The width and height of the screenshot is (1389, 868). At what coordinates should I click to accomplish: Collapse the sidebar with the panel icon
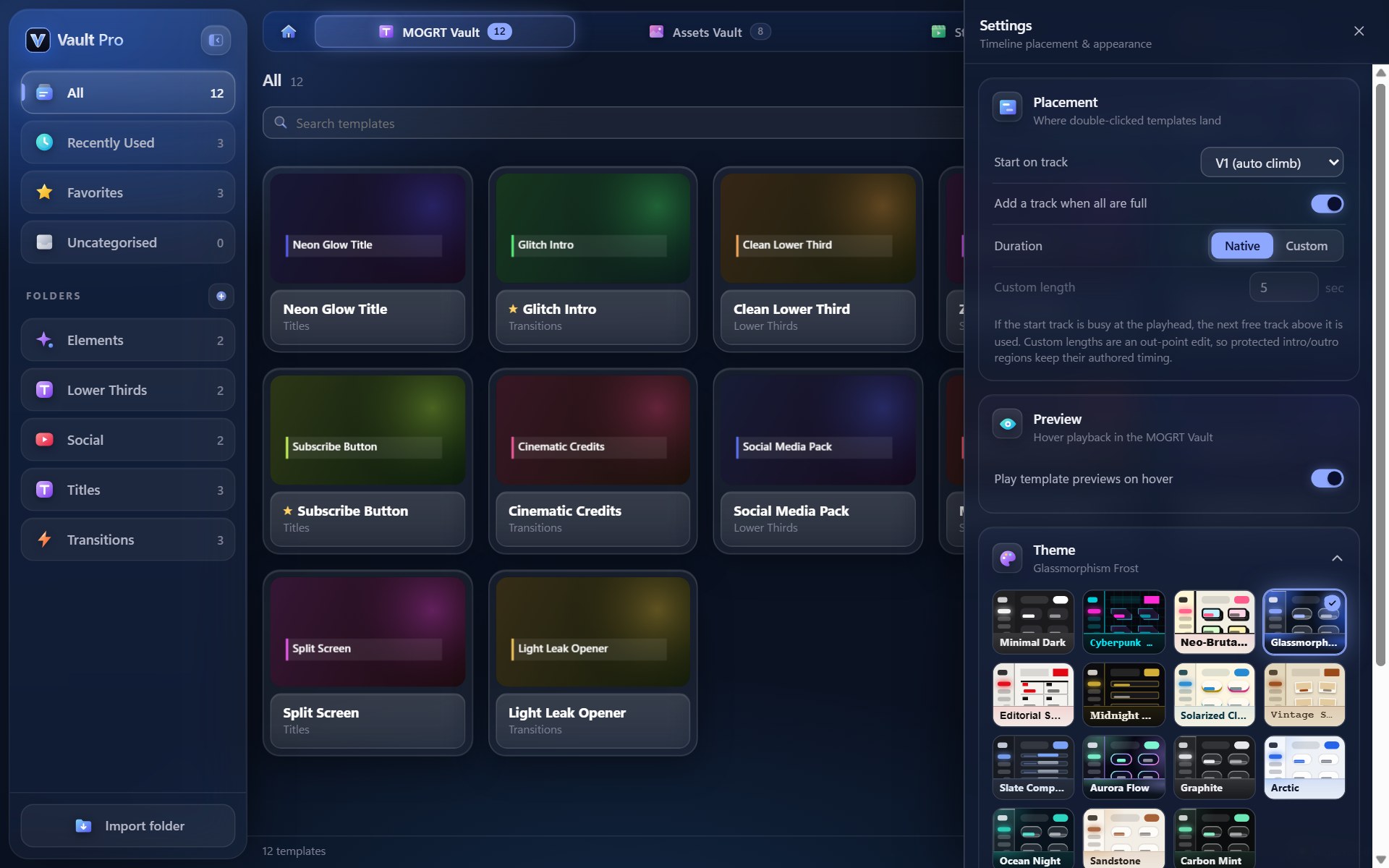tap(216, 40)
